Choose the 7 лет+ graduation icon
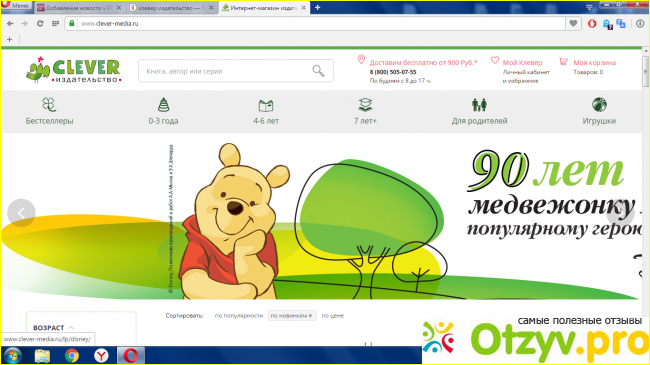 (x=365, y=105)
